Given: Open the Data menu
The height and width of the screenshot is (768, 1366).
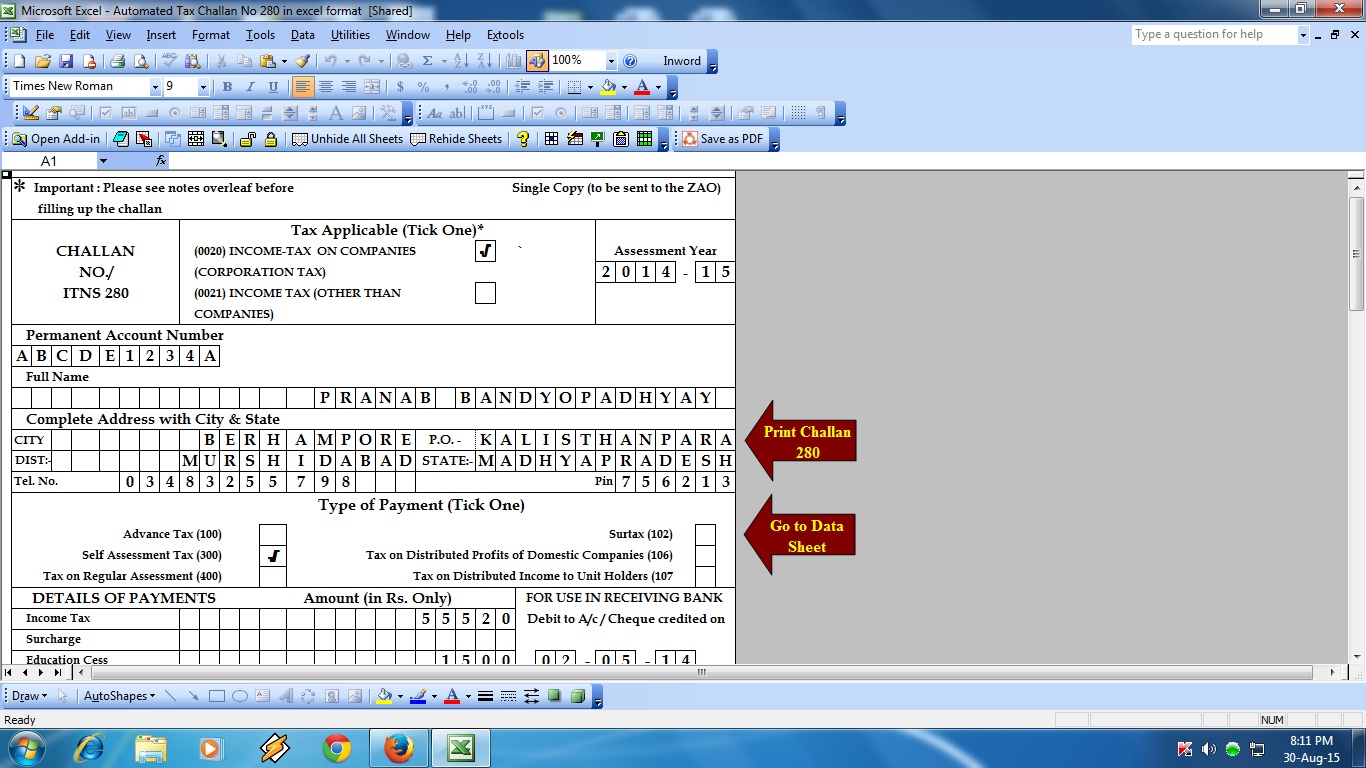Looking at the screenshot, I should pyautogui.click(x=303, y=35).
